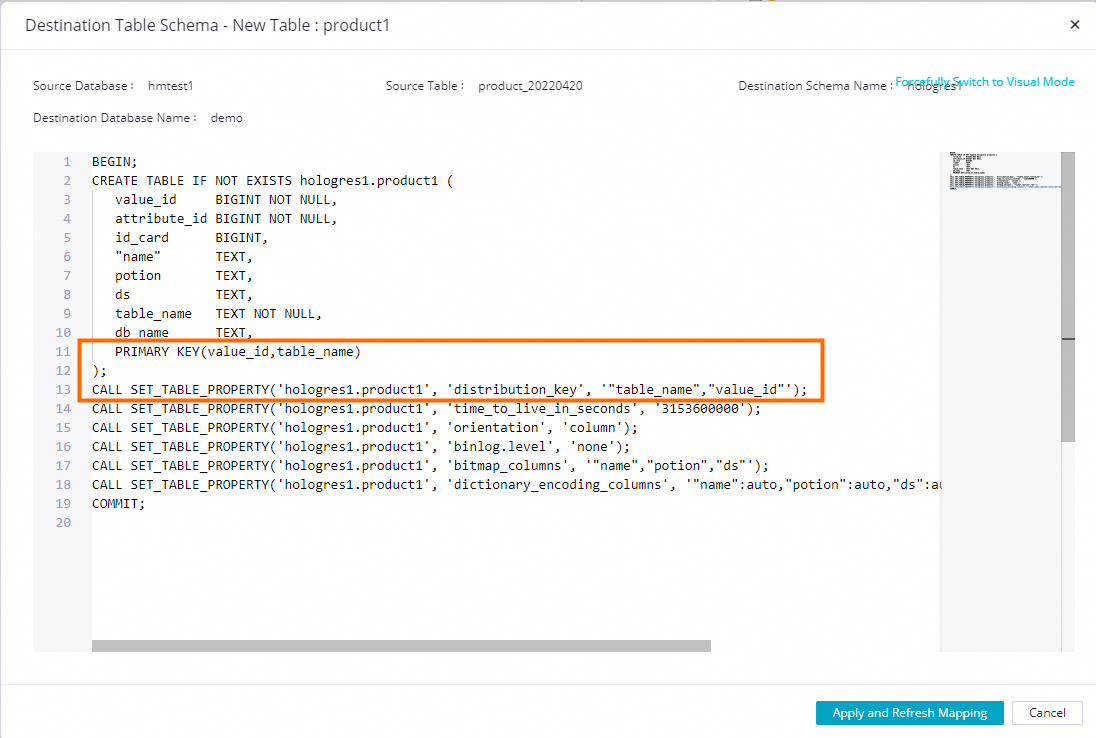Click the source database value hmtest1
Screen dimensions: 1096x738
point(171,86)
